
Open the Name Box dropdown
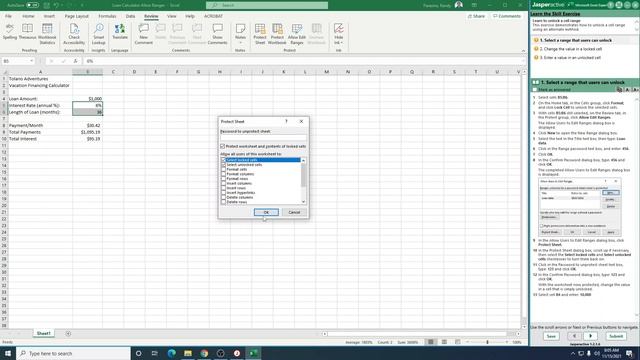pos(31,61)
